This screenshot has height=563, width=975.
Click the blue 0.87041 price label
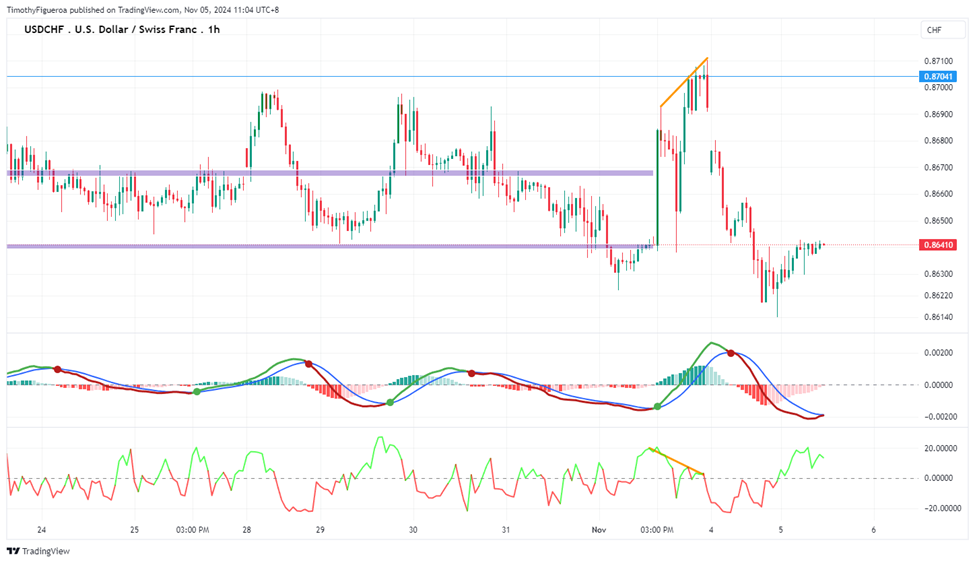click(938, 77)
